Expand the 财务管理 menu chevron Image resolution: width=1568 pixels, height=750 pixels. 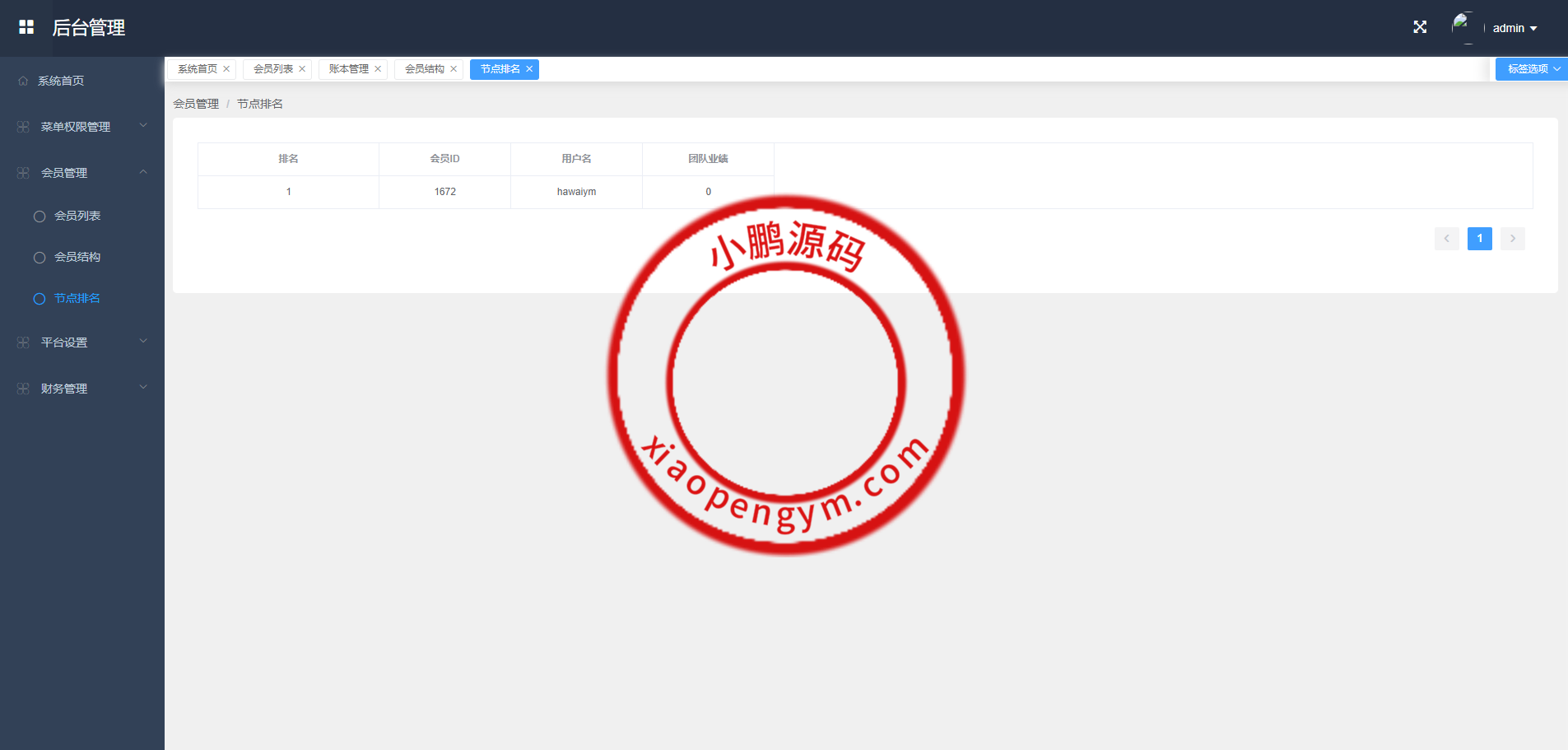click(x=143, y=388)
